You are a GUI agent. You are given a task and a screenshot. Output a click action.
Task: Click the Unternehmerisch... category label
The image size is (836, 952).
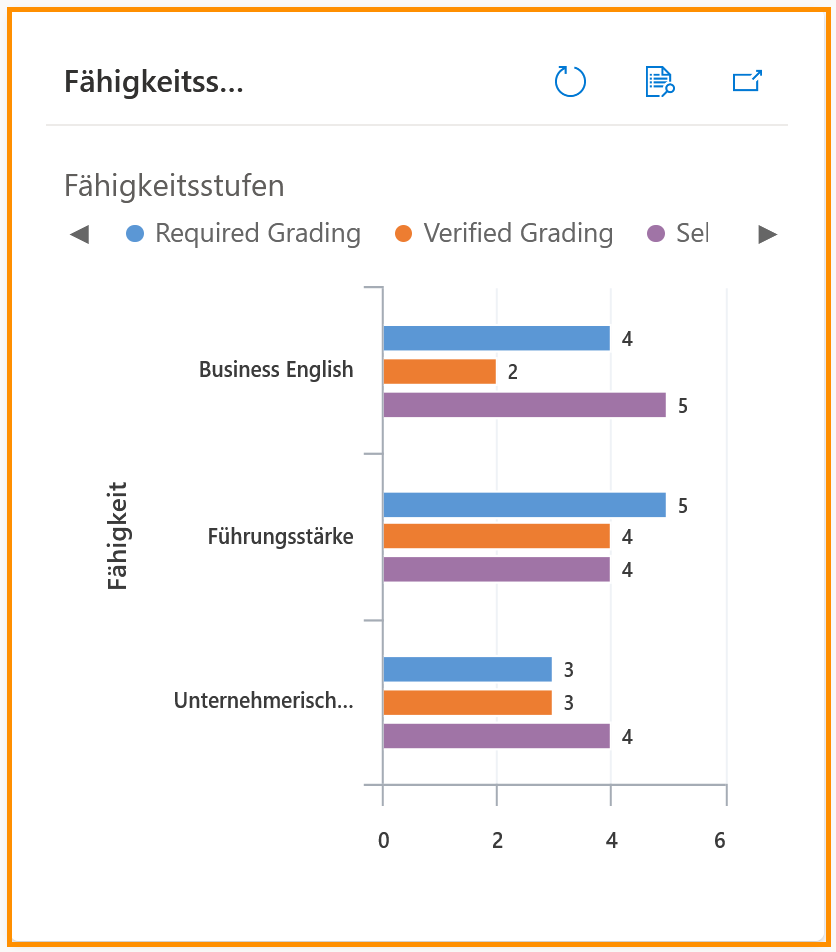(263, 701)
